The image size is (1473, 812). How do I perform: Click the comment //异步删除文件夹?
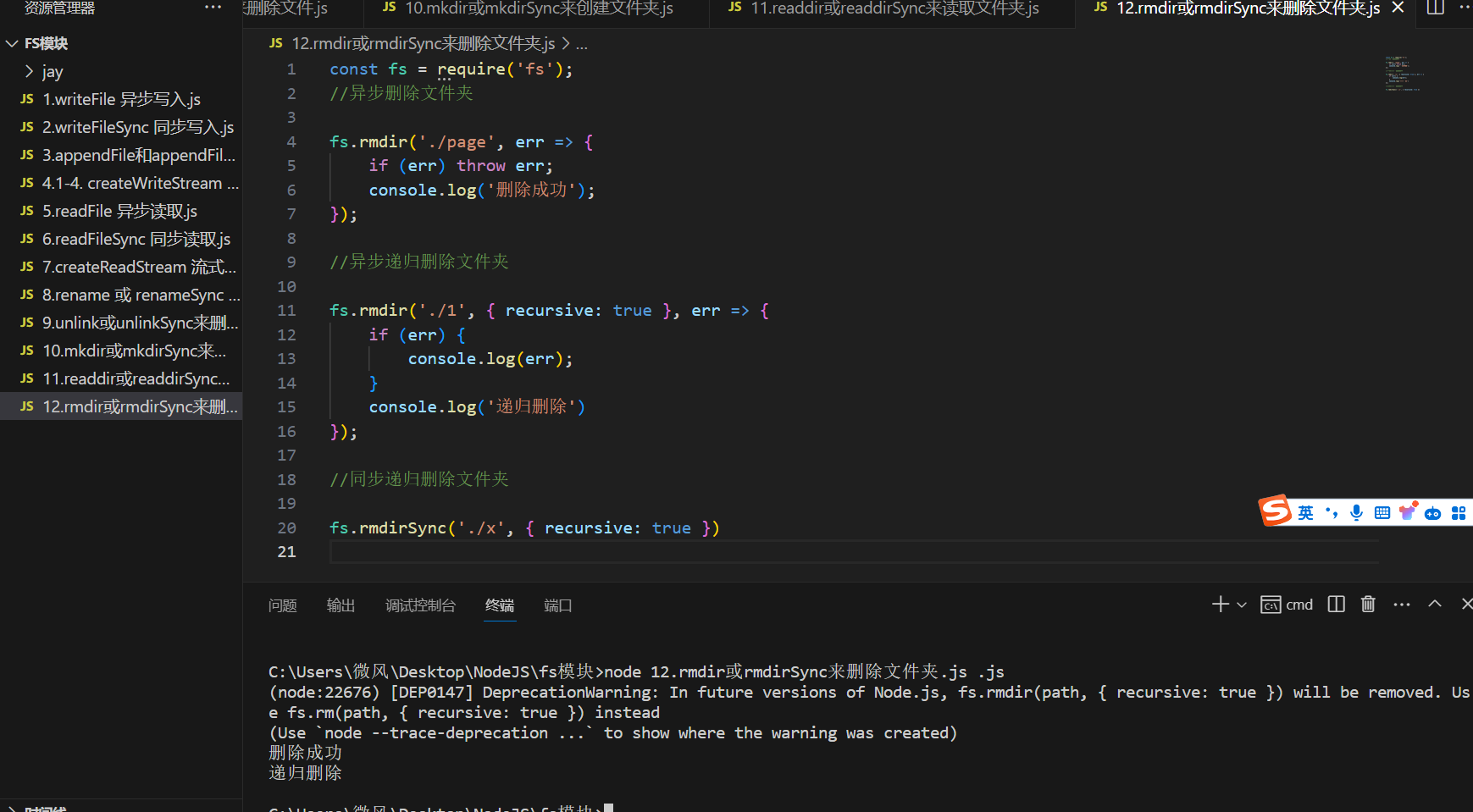(401, 93)
